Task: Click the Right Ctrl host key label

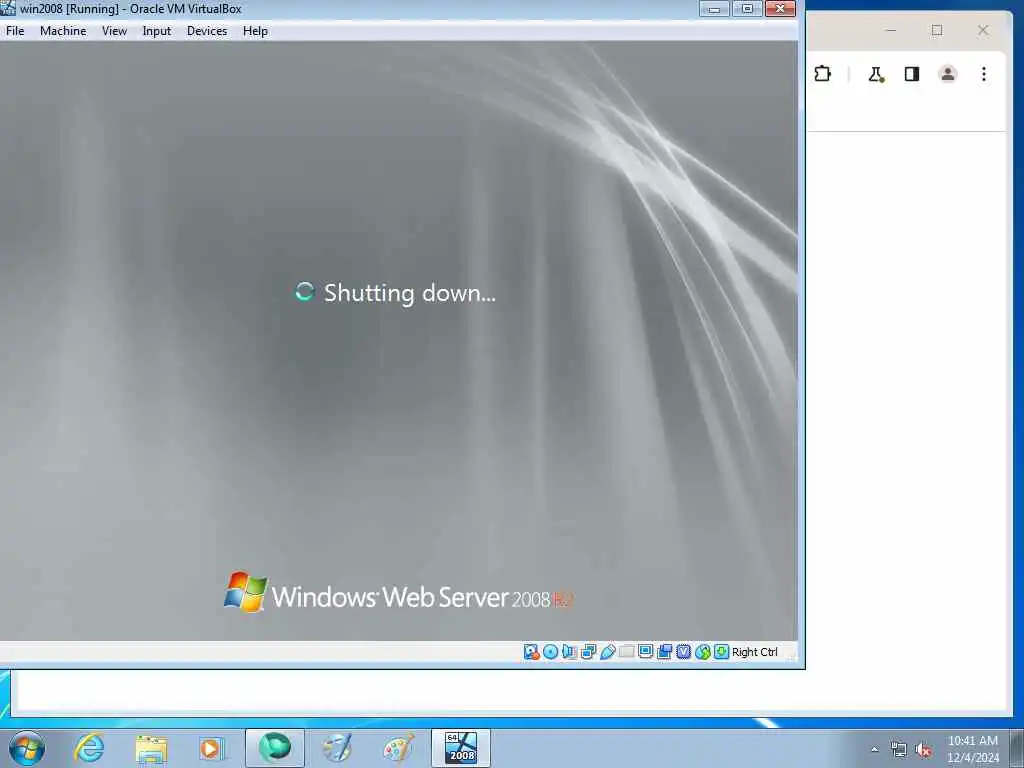Action: click(x=754, y=652)
